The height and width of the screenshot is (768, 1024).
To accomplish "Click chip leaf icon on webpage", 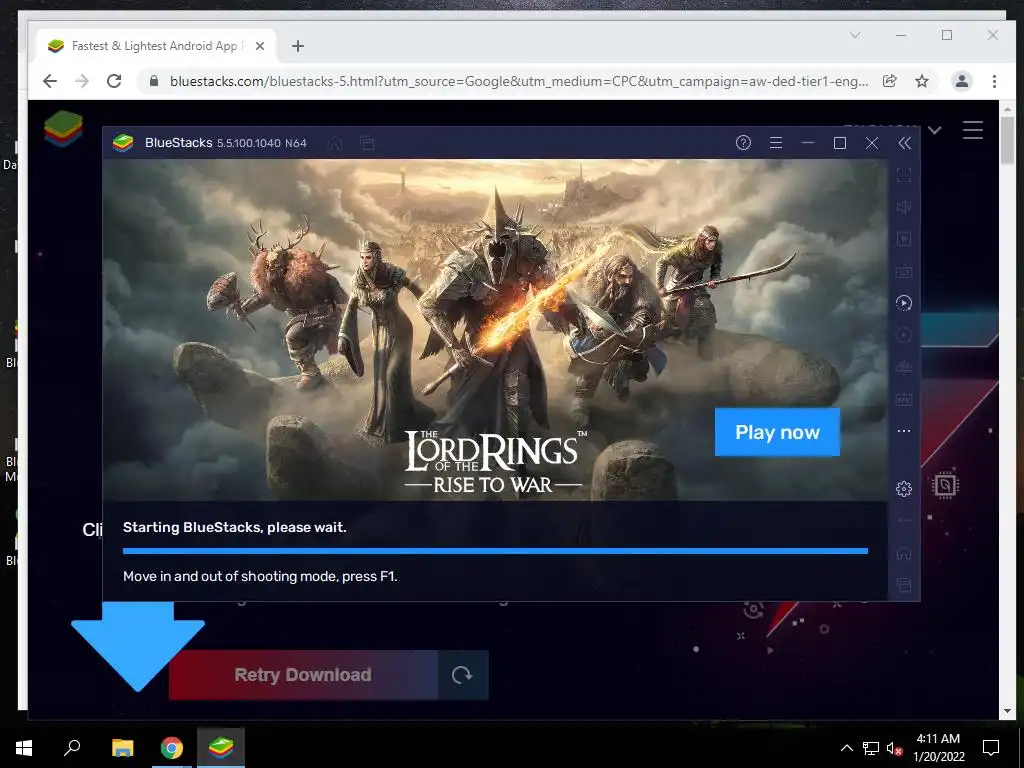I will point(945,485).
